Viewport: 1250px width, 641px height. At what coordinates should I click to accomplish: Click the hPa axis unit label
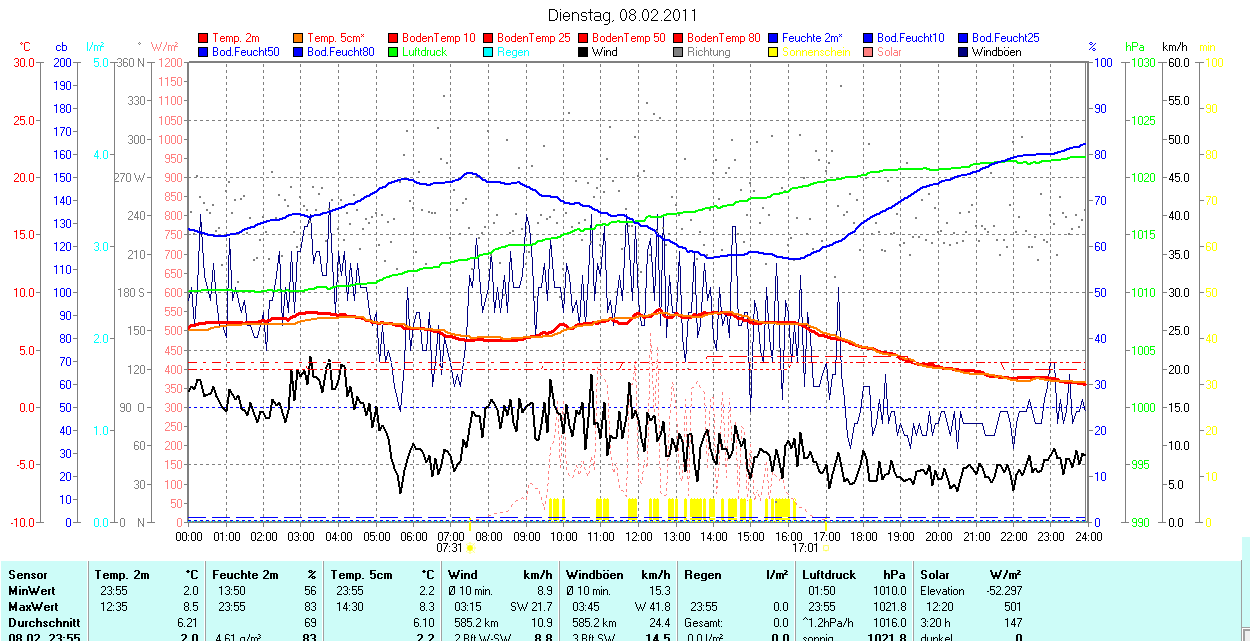click(1135, 47)
